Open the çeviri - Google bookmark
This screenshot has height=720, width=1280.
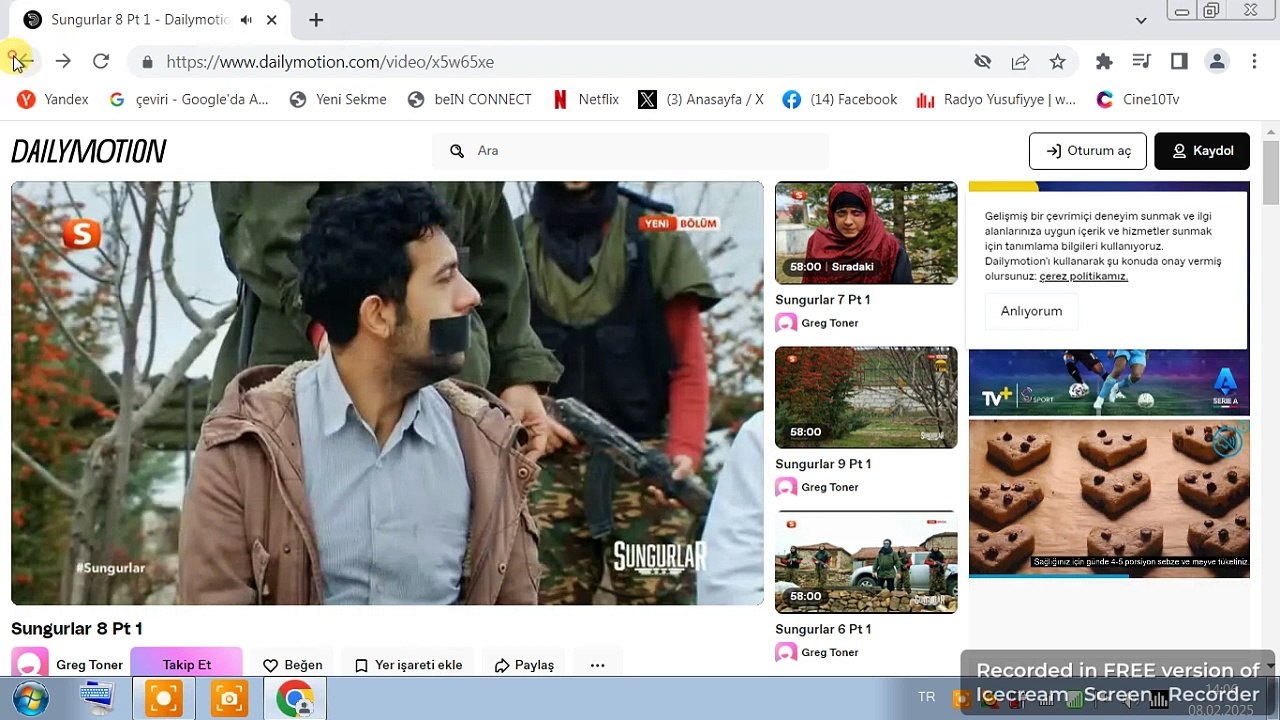189,99
